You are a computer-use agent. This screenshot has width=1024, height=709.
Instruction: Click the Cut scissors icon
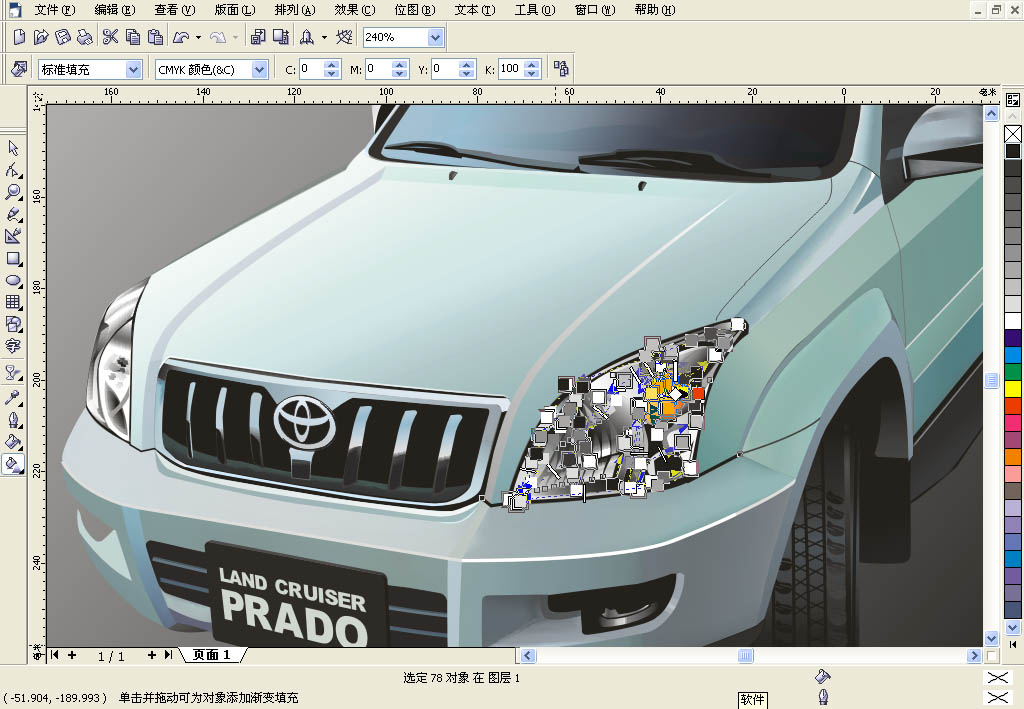tap(110, 37)
